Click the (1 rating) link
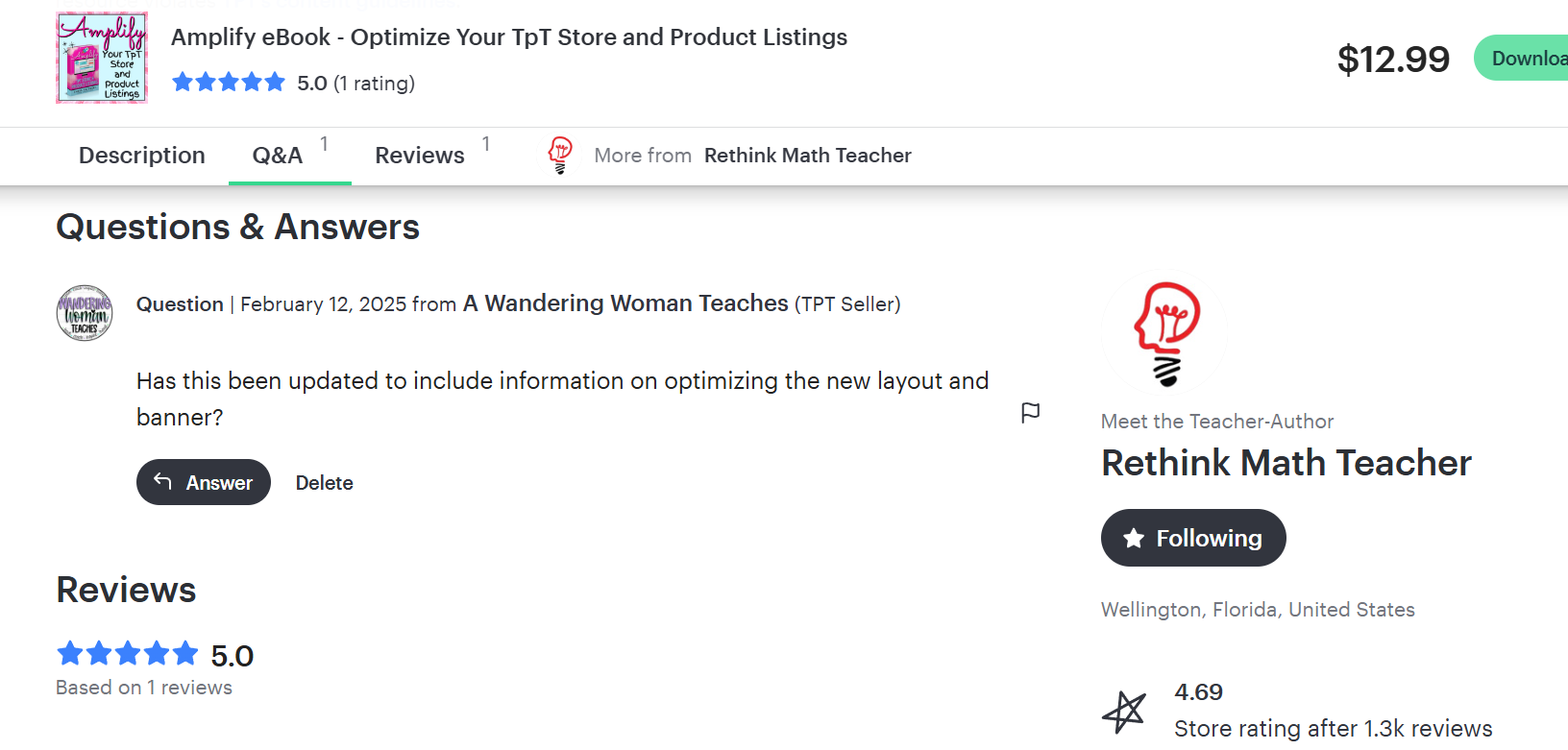 coord(376,83)
